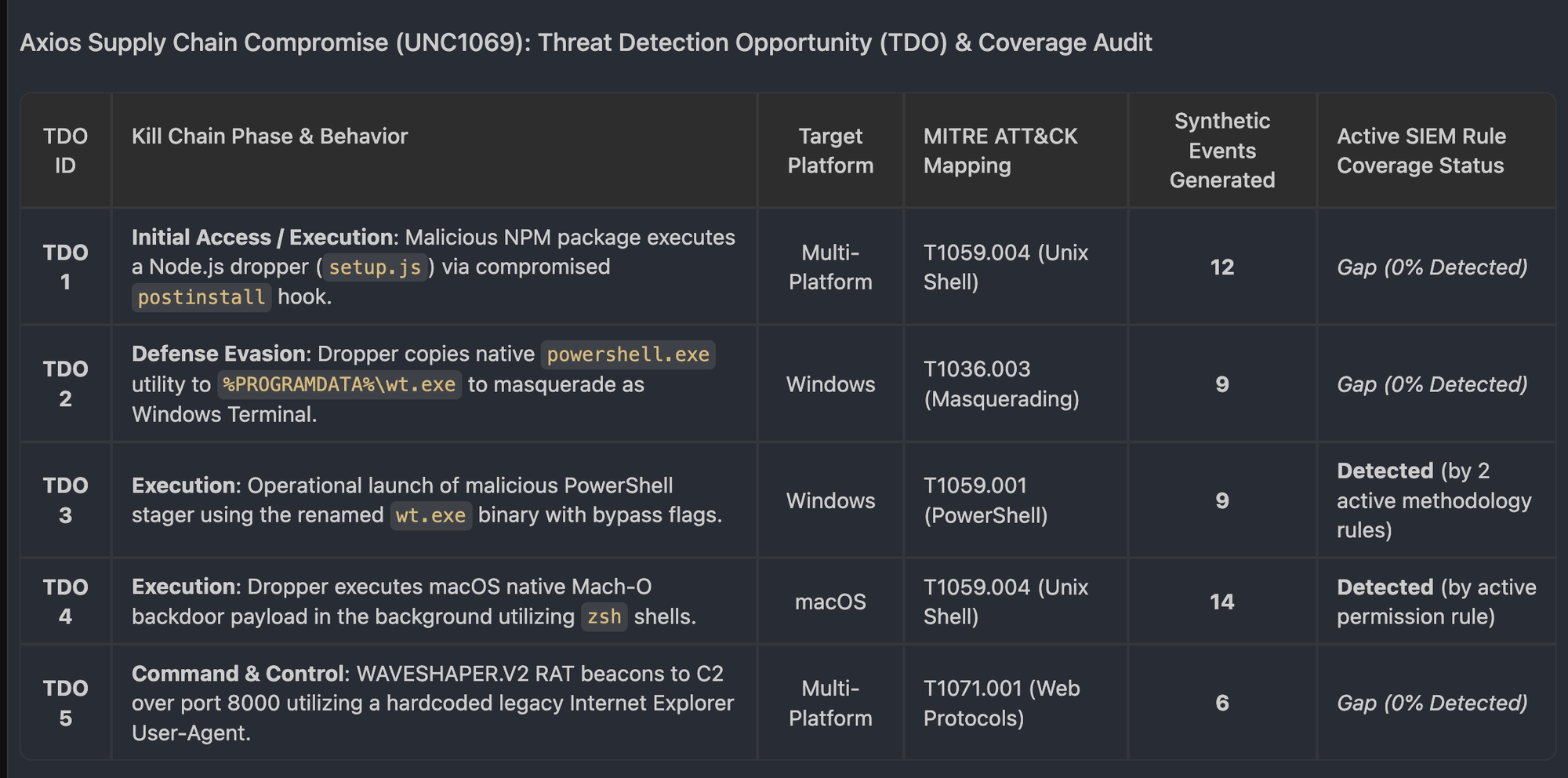Select the macOS platform cell
This screenshot has height=778, width=1568.
(x=830, y=602)
